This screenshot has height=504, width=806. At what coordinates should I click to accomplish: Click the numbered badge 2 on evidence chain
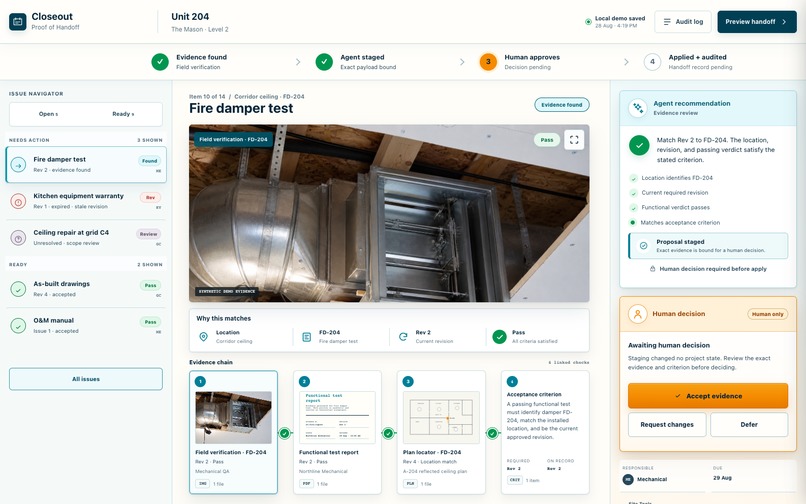[x=304, y=382]
